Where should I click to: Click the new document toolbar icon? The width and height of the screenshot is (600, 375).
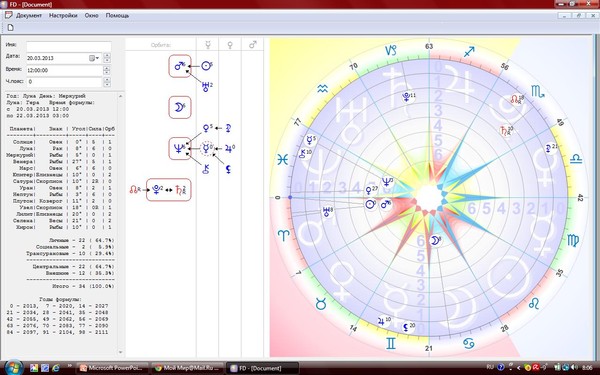(x=10, y=28)
